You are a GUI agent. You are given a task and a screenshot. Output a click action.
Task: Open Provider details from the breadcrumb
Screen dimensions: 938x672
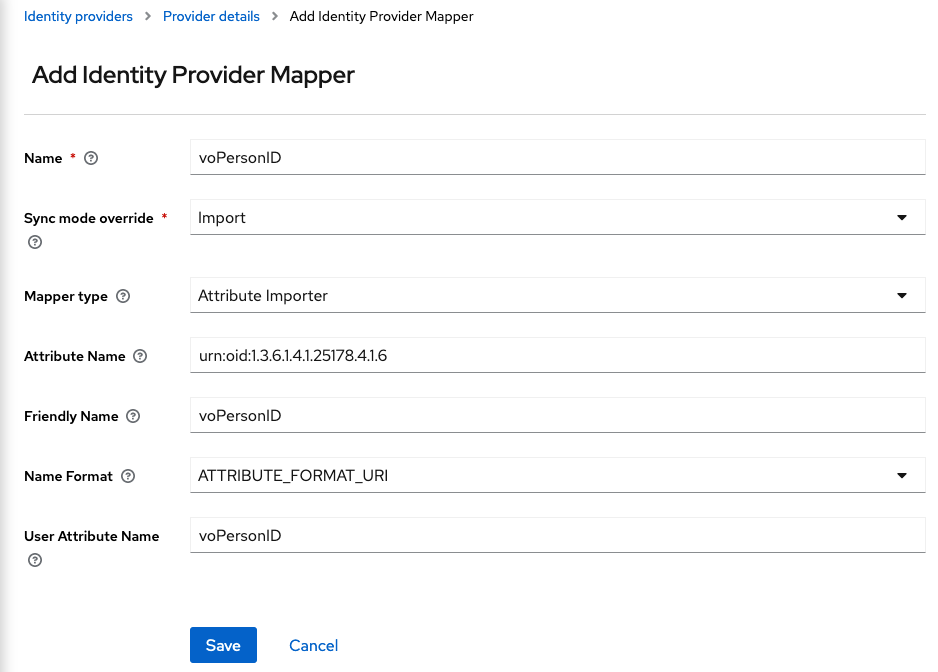211,16
